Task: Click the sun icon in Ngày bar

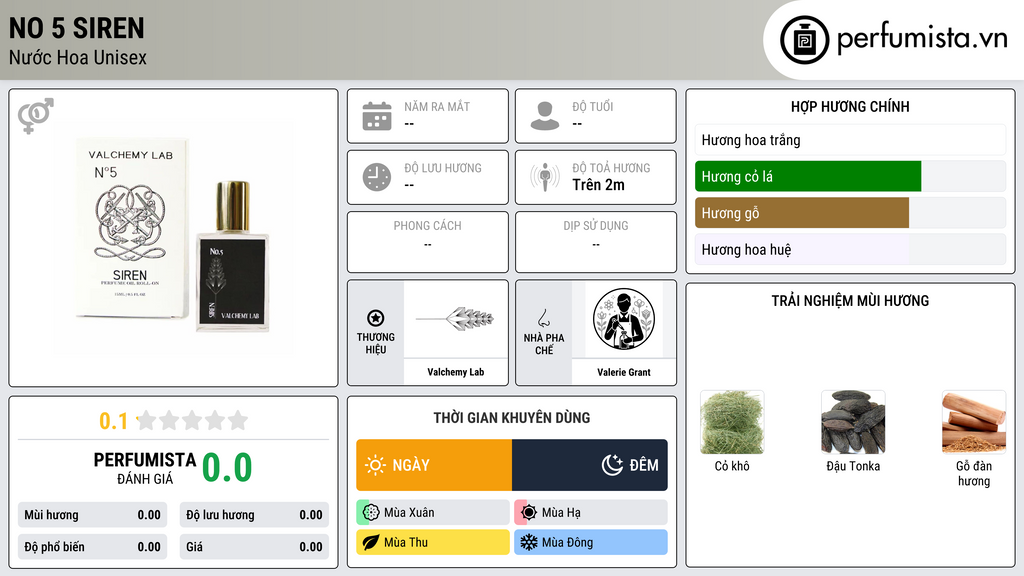Action: [376, 465]
